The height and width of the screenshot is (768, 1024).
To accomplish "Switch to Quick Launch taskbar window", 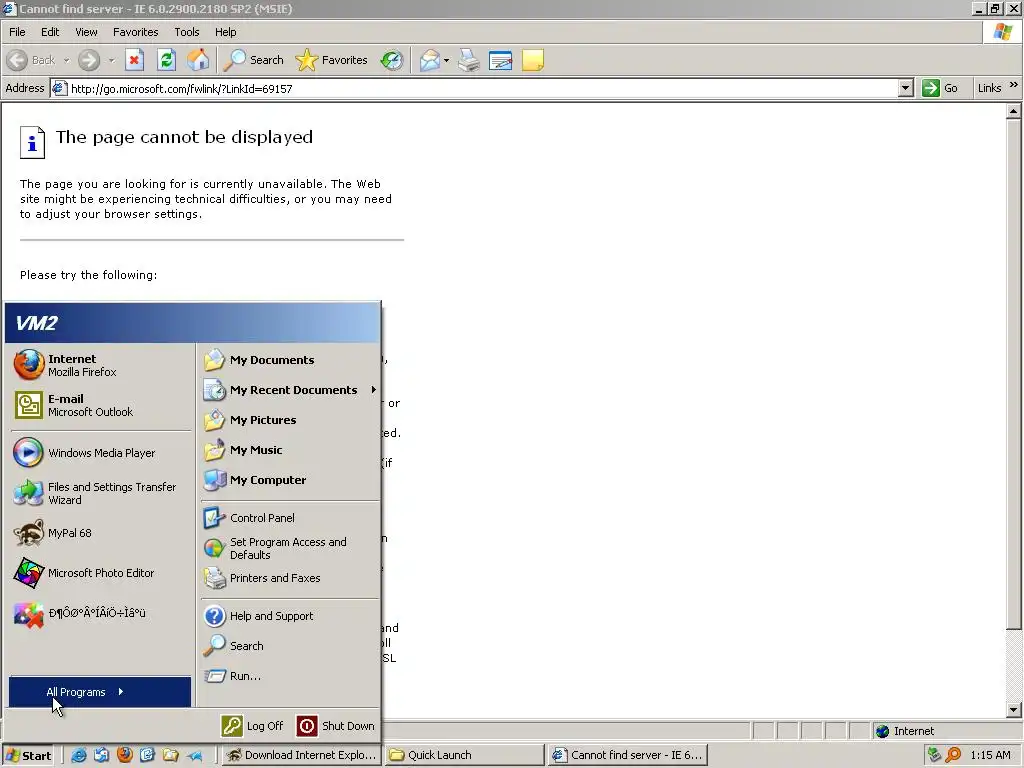I will [x=464, y=755].
